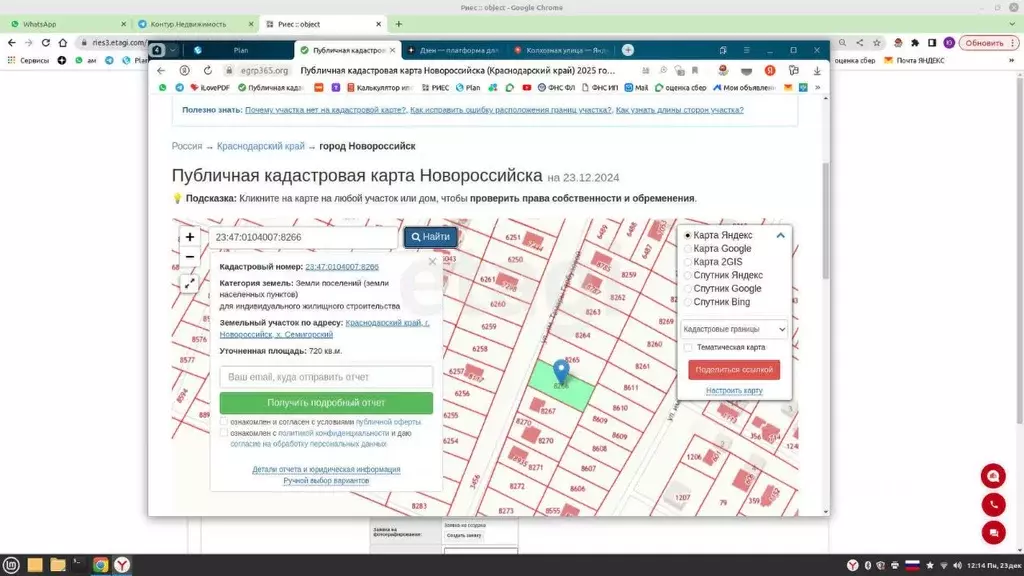Open Краснодарский край breadcrumb link

click(x=261, y=146)
